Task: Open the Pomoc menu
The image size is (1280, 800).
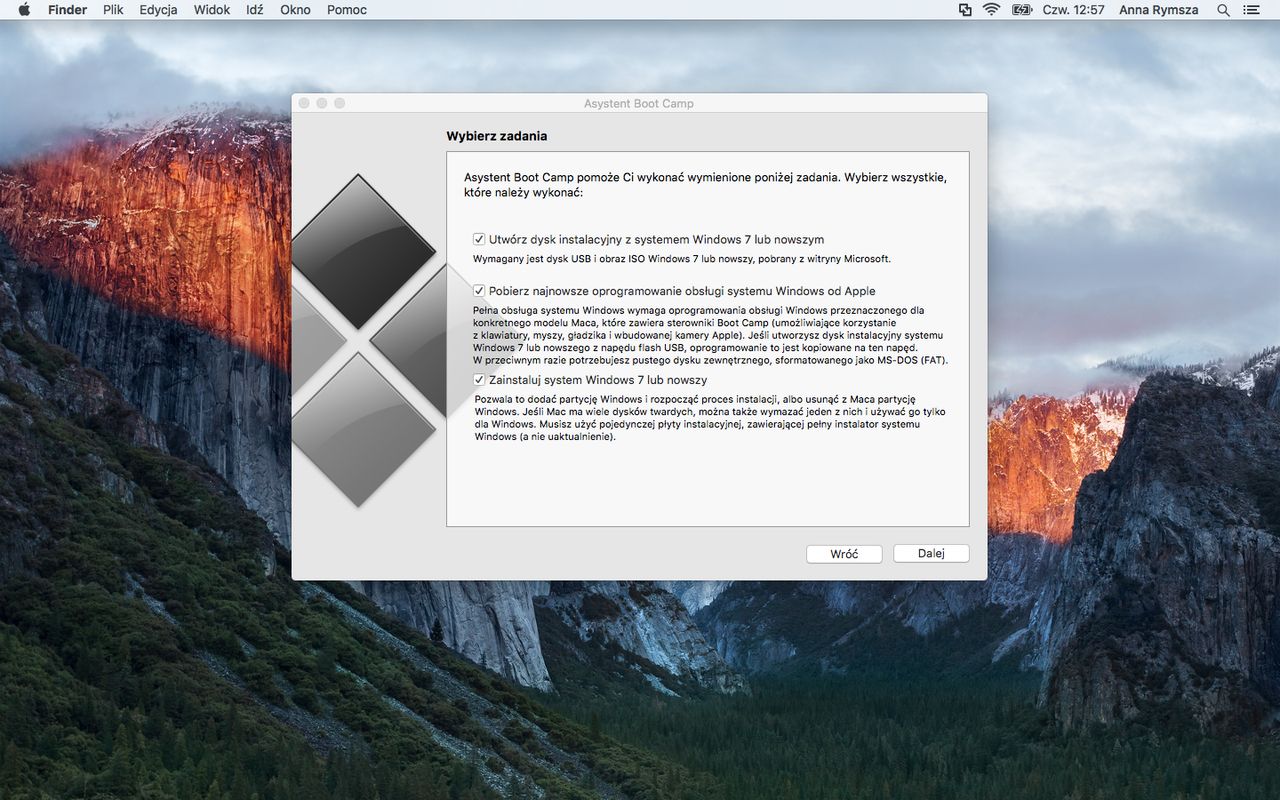Action: 347,10
